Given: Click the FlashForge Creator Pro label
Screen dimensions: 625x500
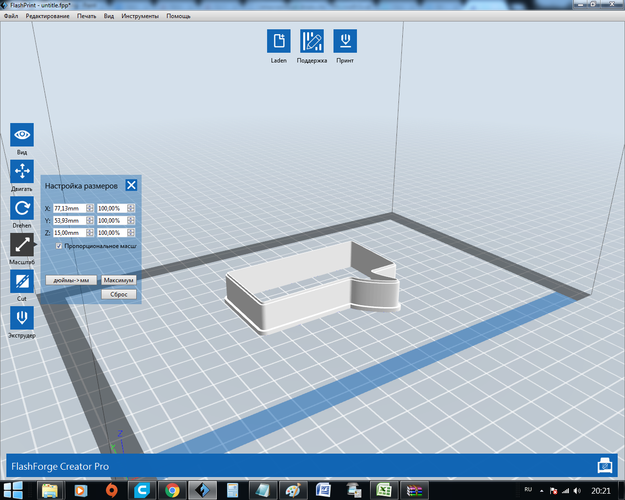Looking at the screenshot, I should click(60, 466).
